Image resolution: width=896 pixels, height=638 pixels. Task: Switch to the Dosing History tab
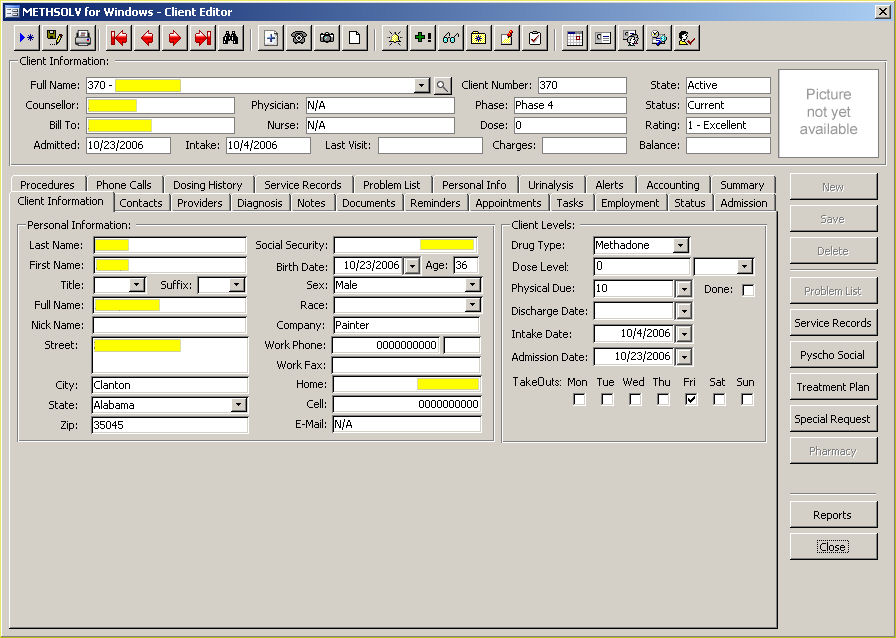208,185
